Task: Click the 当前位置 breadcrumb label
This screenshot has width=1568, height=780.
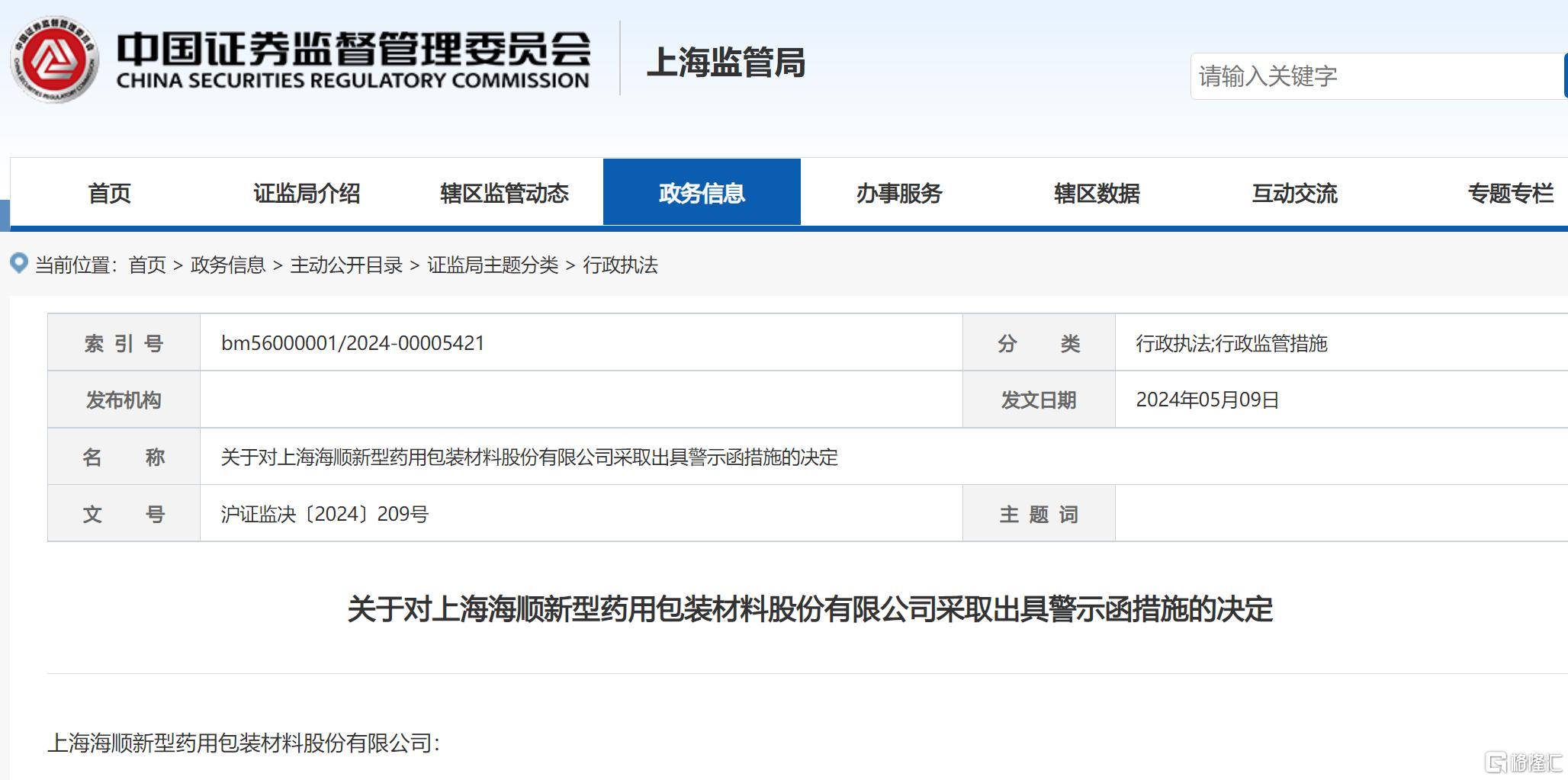Action: tap(76, 265)
